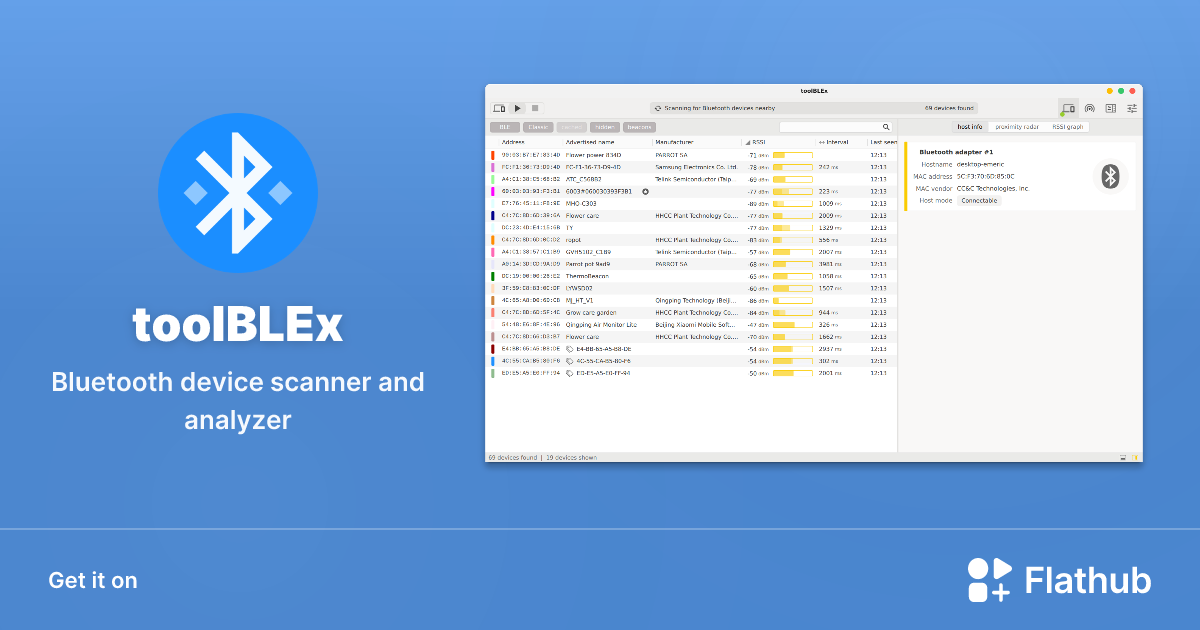Open the settings sliders icon
This screenshot has width=1200, height=630.
point(1132,108)
